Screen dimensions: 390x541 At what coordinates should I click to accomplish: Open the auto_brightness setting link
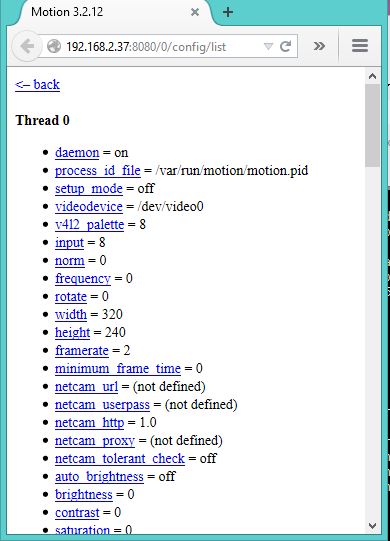point(99,476)
